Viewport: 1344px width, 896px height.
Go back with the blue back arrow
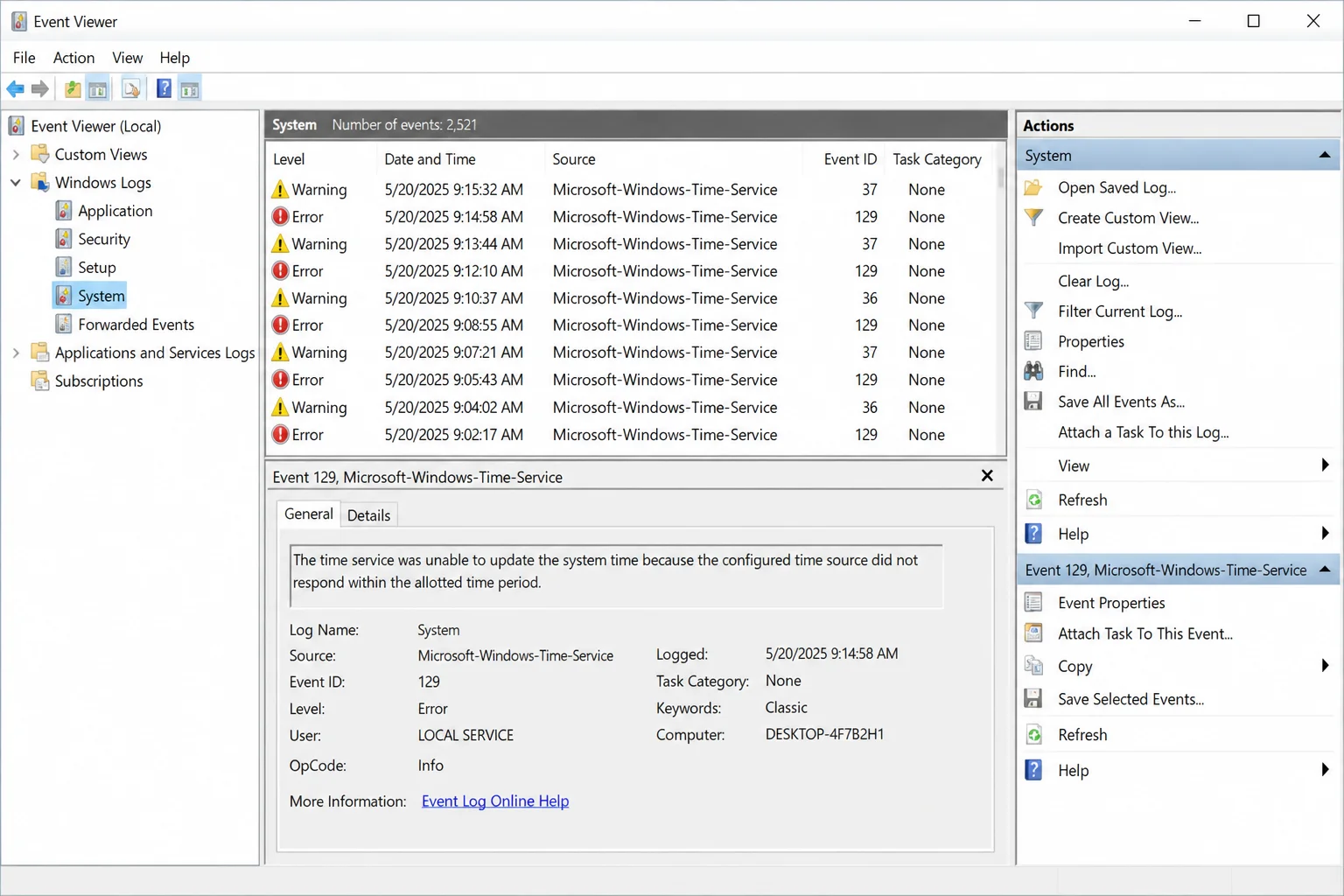click(16, 89)
